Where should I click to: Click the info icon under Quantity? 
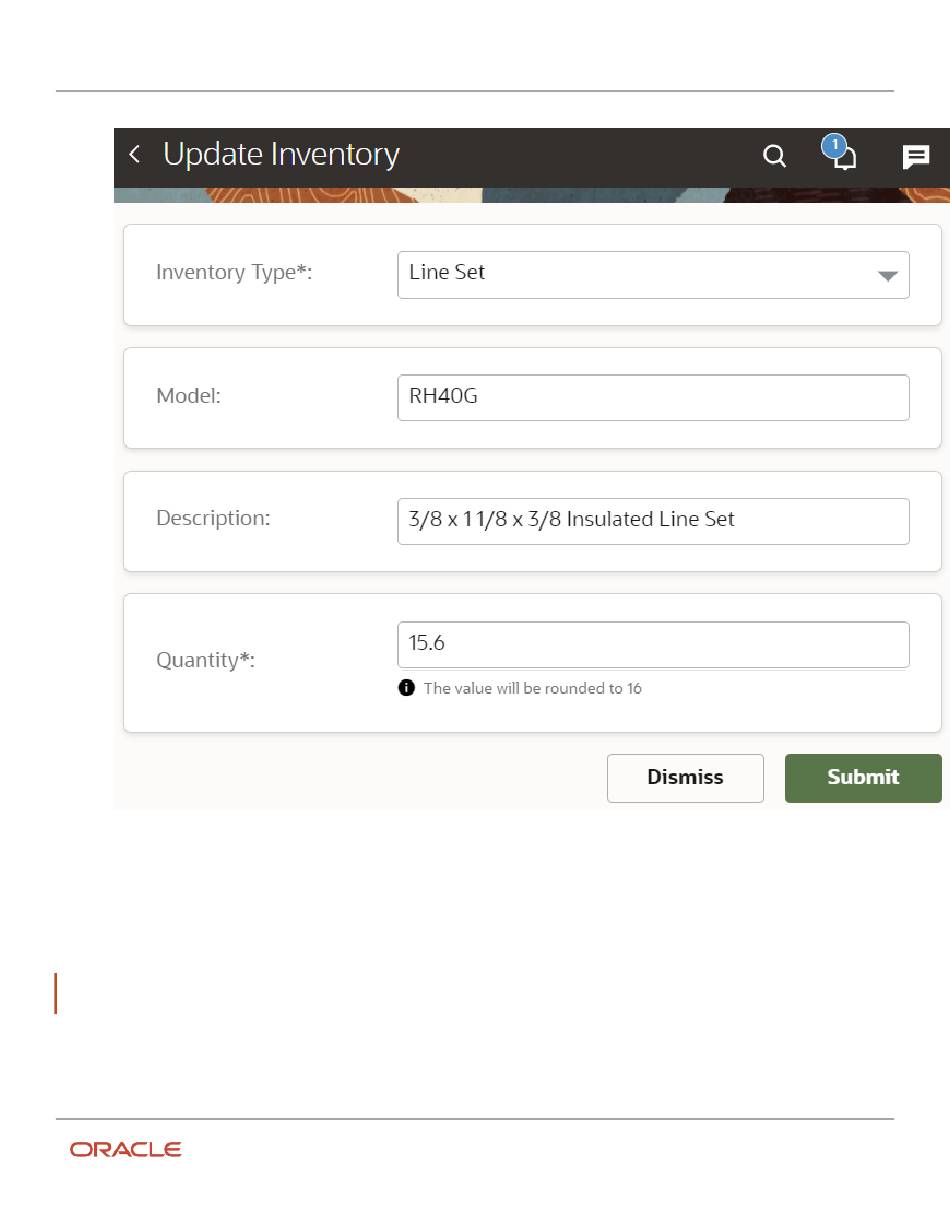pos(407,688)
